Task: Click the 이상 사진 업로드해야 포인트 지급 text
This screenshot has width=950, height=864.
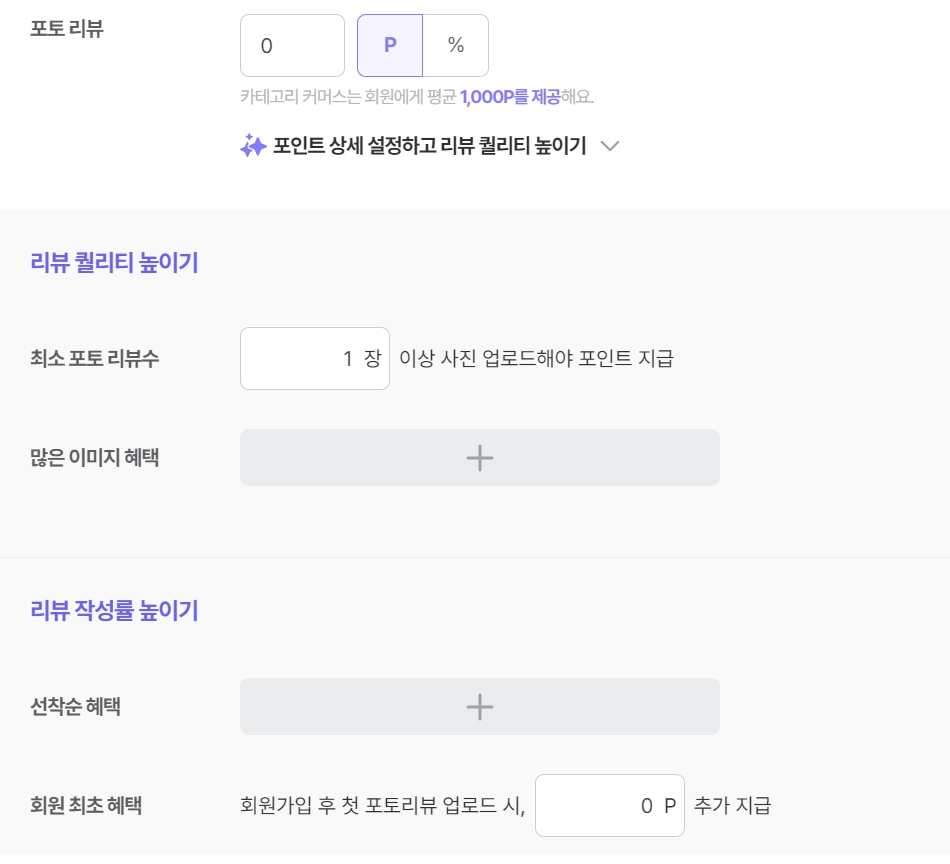Action: coord(536,358)
